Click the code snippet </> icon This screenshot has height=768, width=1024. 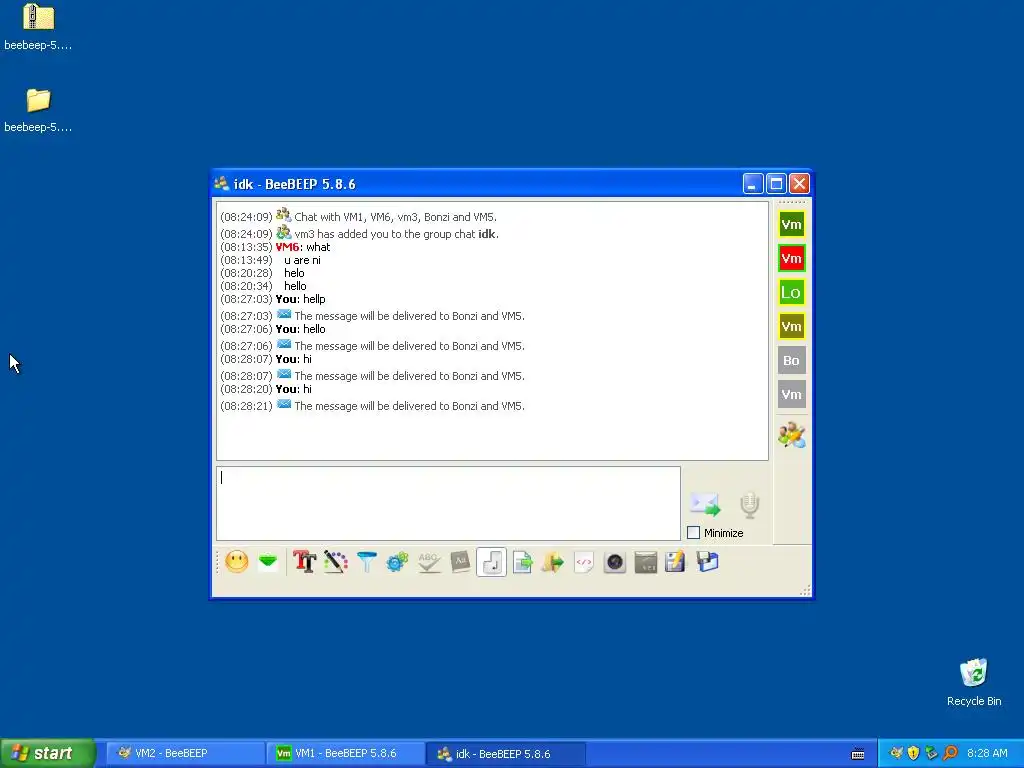[x=584, y=562]
